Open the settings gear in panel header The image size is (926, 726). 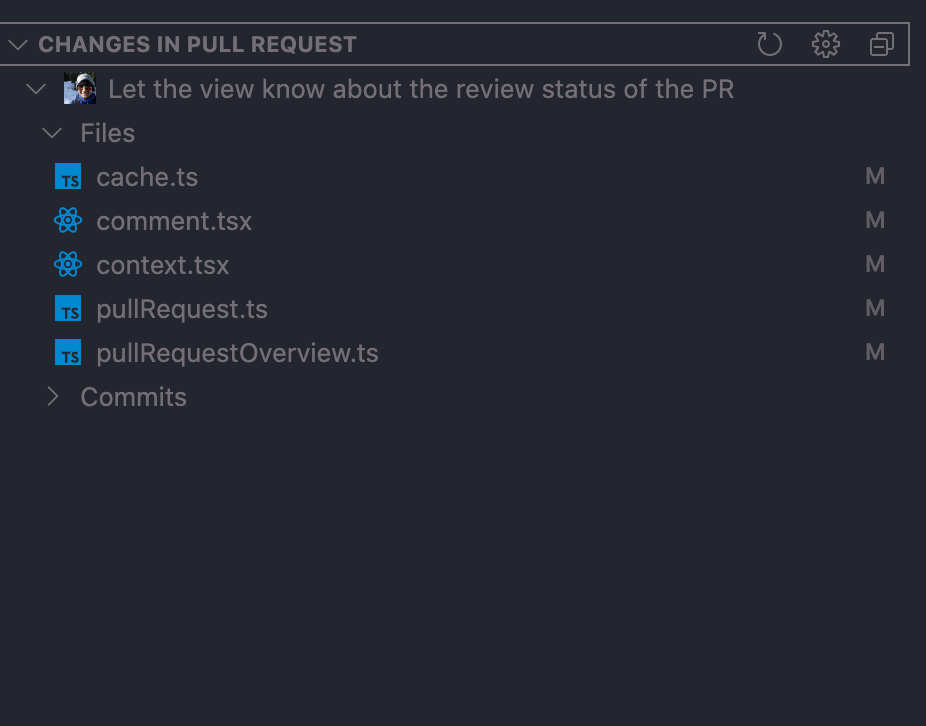(x=826, y=44)
